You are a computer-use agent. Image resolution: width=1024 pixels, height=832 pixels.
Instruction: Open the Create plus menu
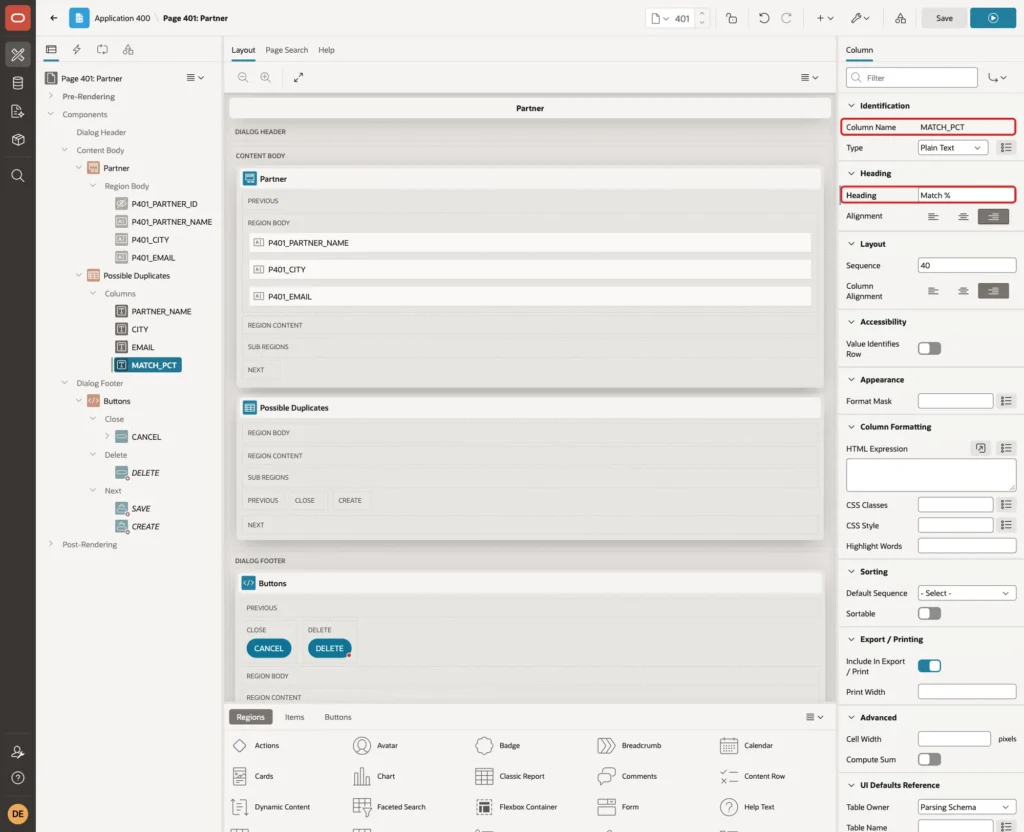(x=825, y=18)
